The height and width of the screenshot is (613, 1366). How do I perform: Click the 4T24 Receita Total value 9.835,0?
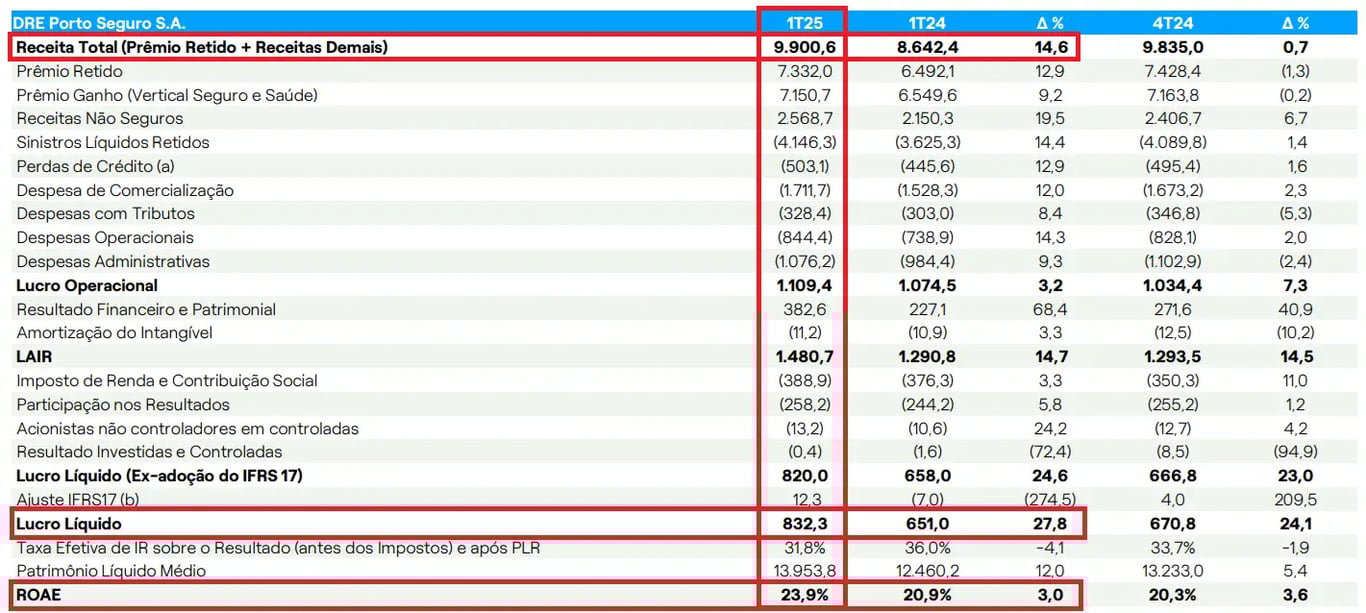(1173, 46)
